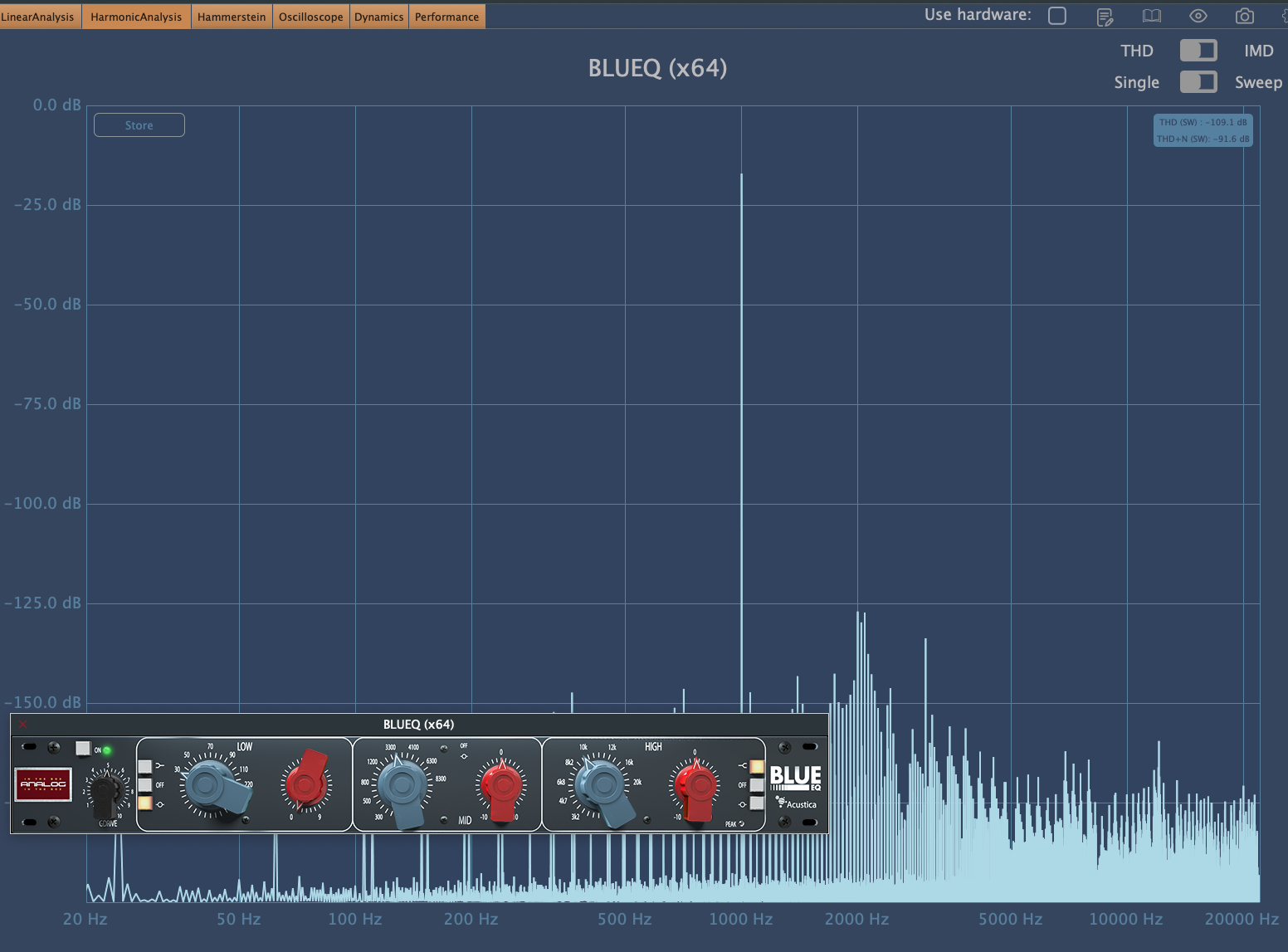Click the BLUEQ (x64) plugin window title bar
The width and height of the screenshot is (1288, 952).
419,725
